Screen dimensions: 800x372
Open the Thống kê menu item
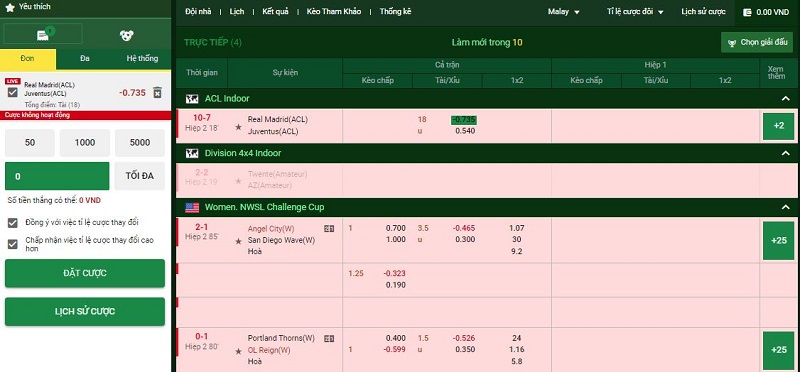(x=395, y=12)
